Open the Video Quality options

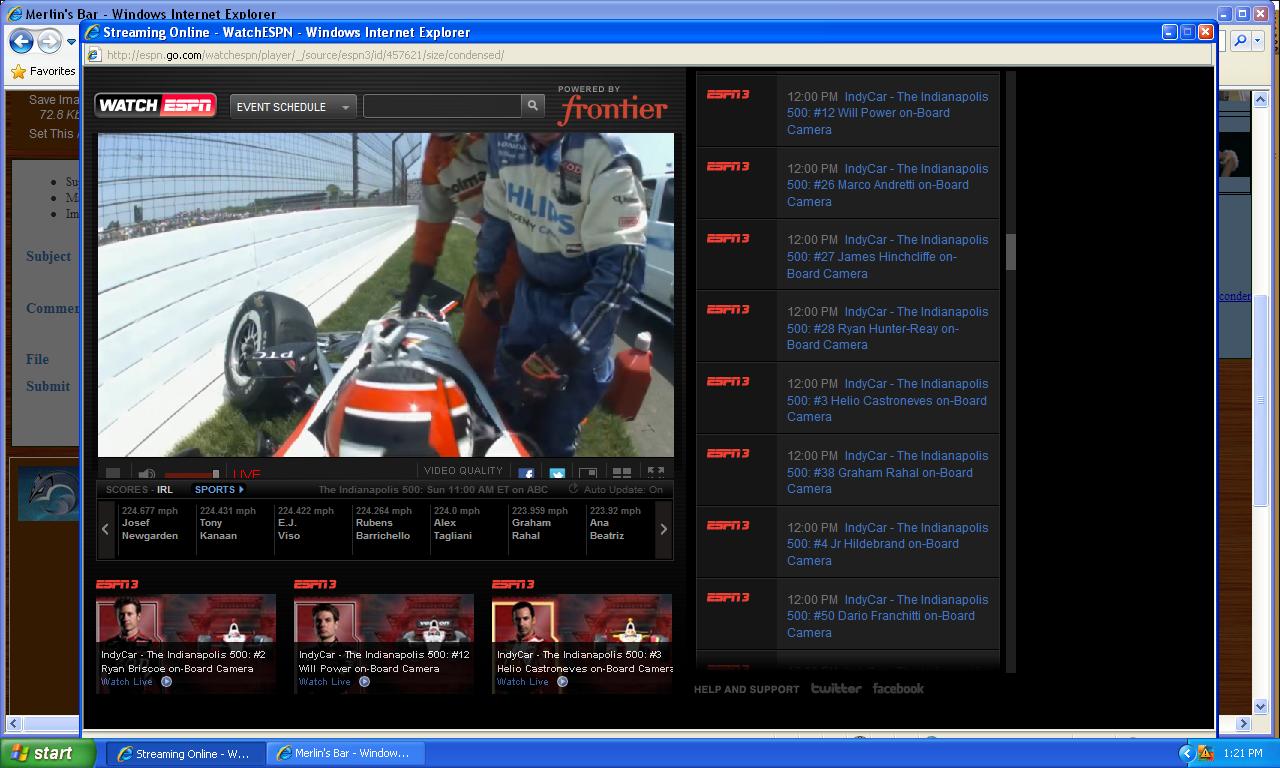463,471
